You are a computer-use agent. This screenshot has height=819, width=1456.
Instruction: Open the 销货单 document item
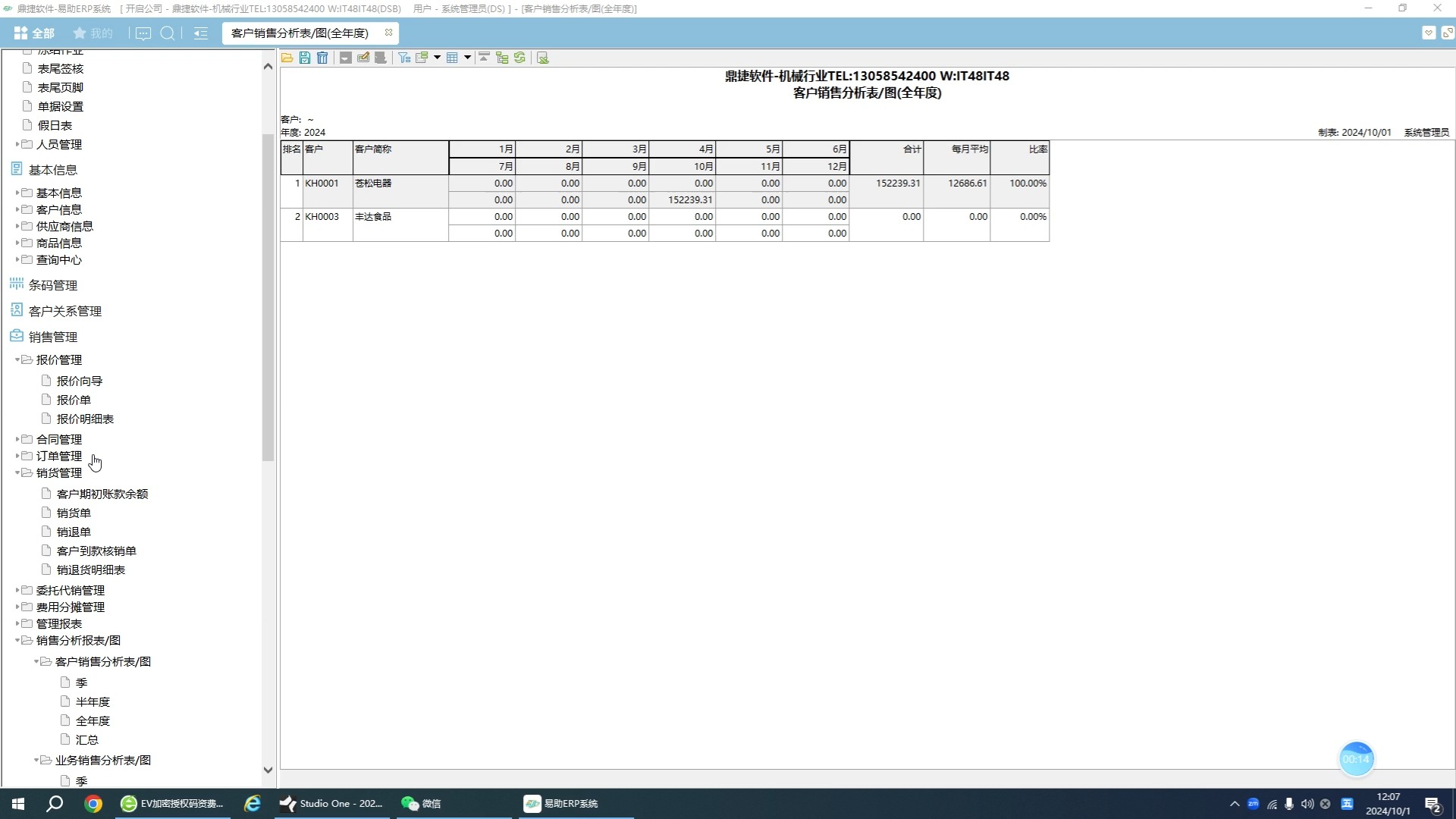(x=74, y=513)
